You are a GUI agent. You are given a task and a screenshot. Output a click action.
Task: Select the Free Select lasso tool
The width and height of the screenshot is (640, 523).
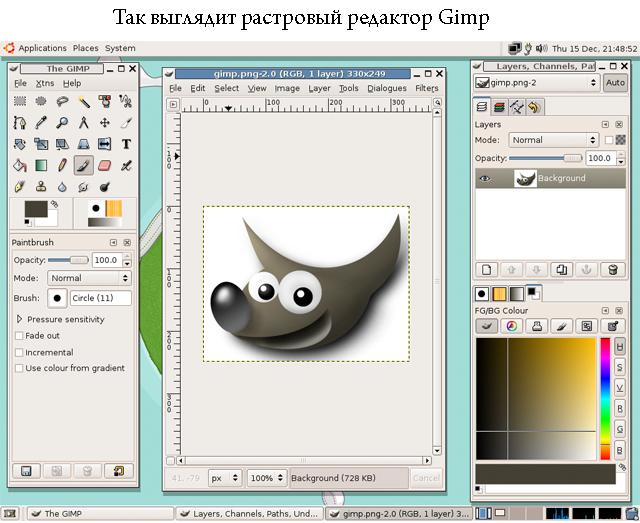coord(62,101)
